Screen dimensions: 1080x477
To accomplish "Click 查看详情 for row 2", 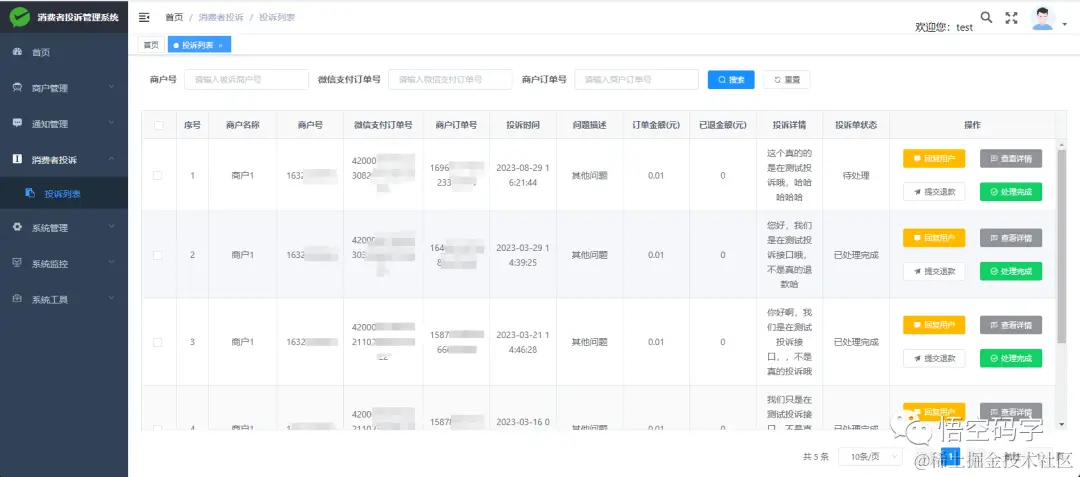I will pyautogui.click(x=1010, y=238).
